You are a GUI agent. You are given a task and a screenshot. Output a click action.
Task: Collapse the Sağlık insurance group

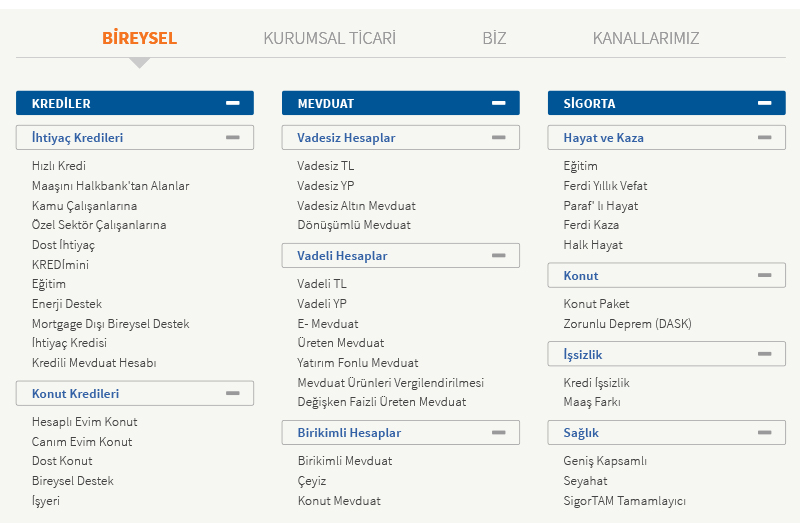point(765,432)
